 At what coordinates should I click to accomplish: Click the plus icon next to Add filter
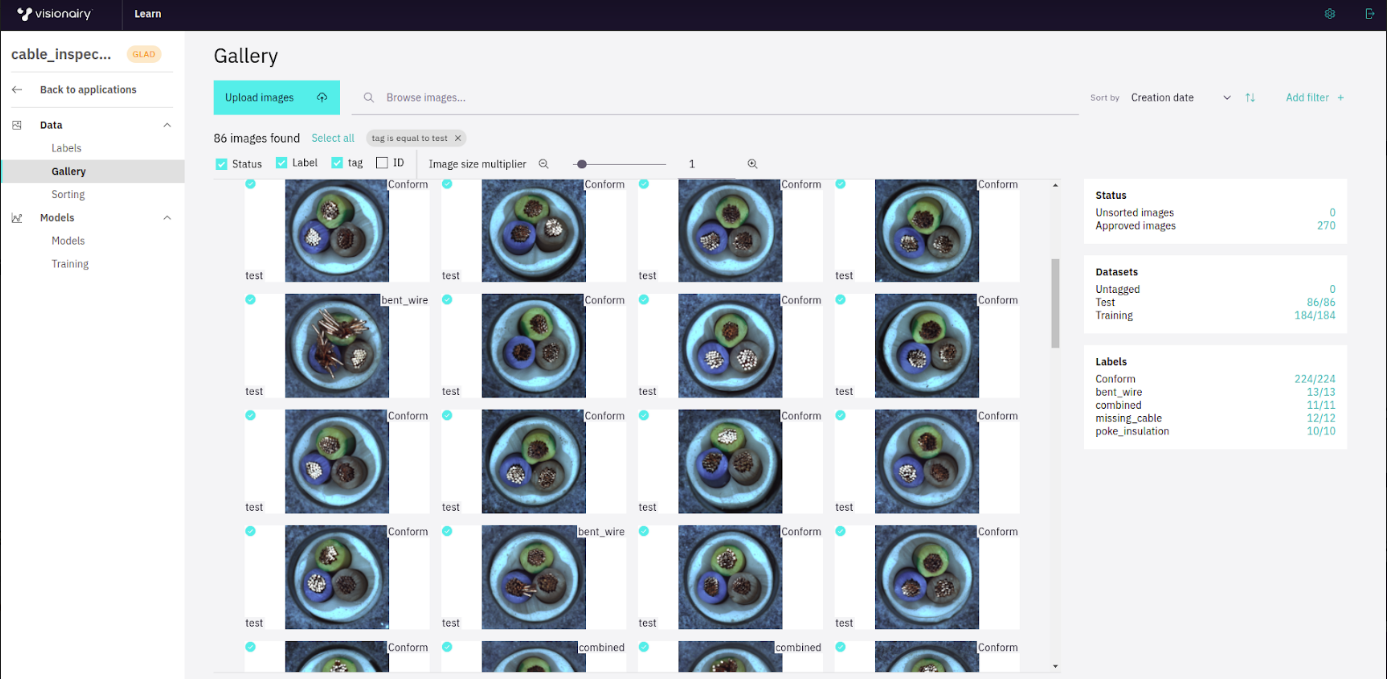pyautogui.click(x=1341, y=98)
